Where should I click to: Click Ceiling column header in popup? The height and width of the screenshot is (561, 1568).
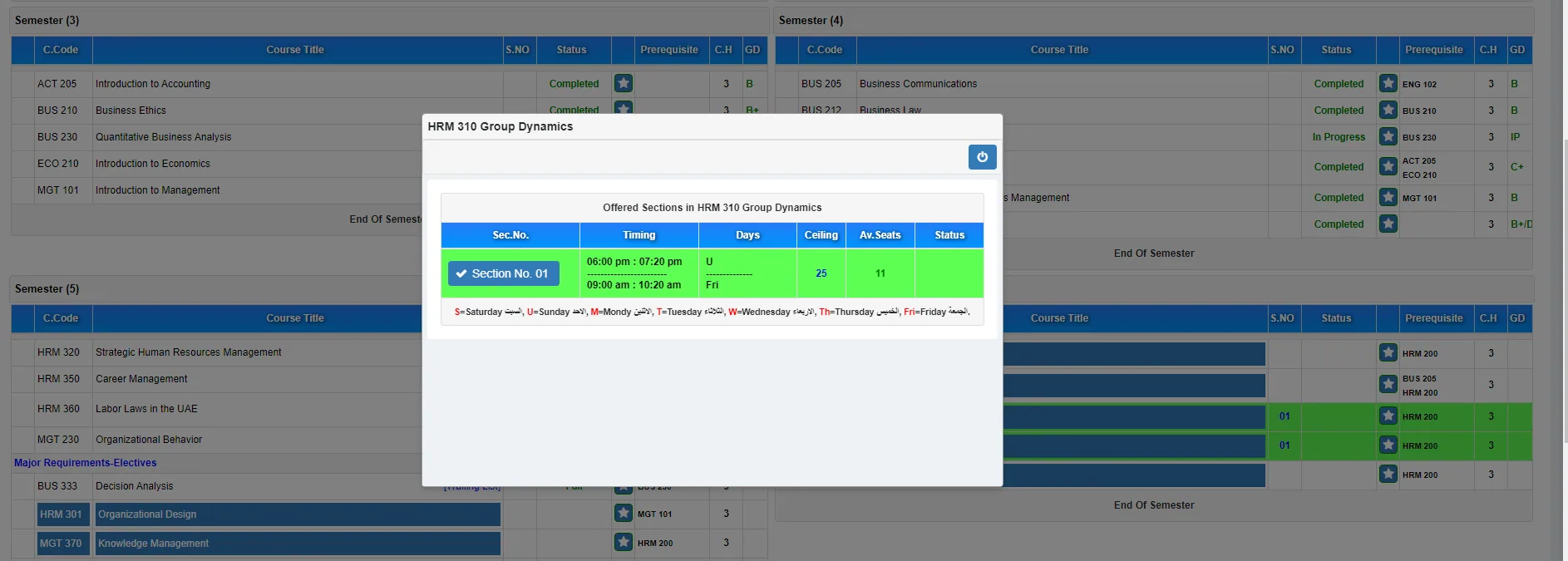821,235
